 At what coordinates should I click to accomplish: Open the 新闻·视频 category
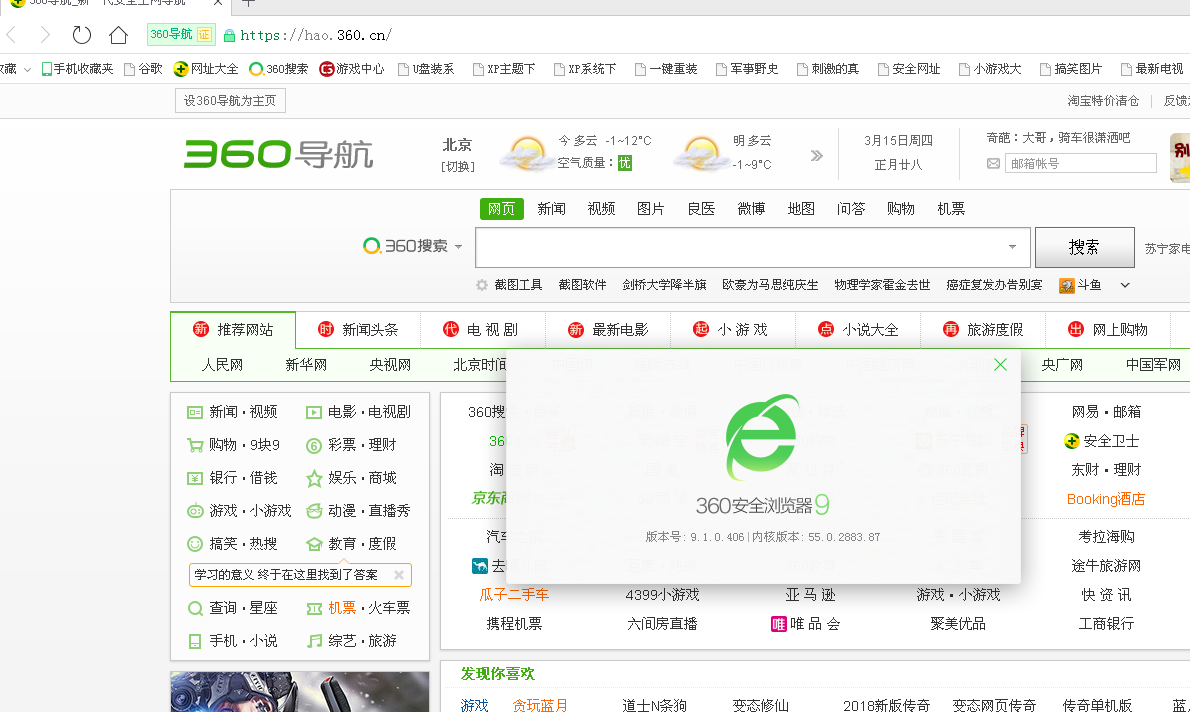coord(232,412)
